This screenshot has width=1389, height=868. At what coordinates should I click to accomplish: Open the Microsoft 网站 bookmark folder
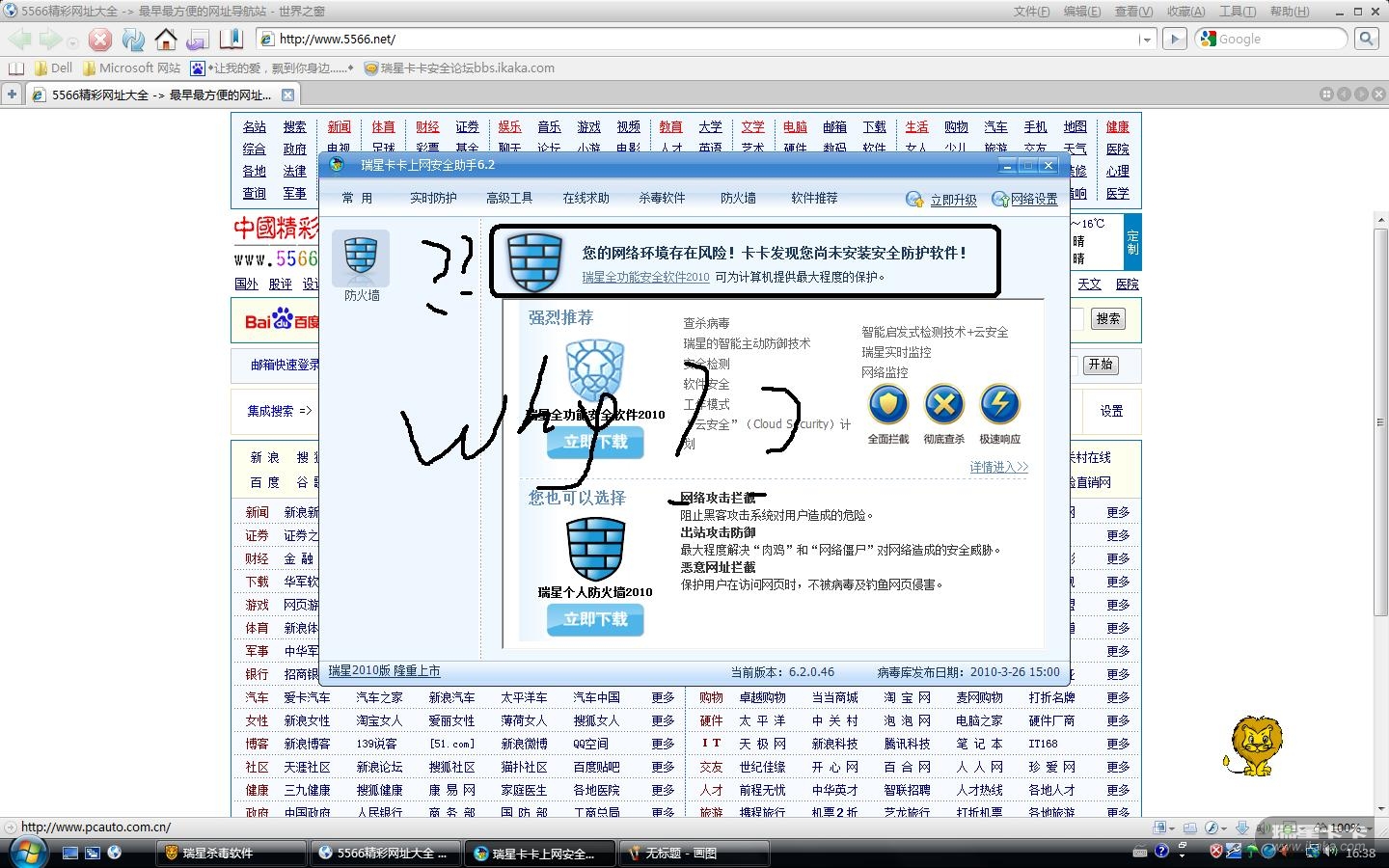pyautogui.click(x=131, y=68)
